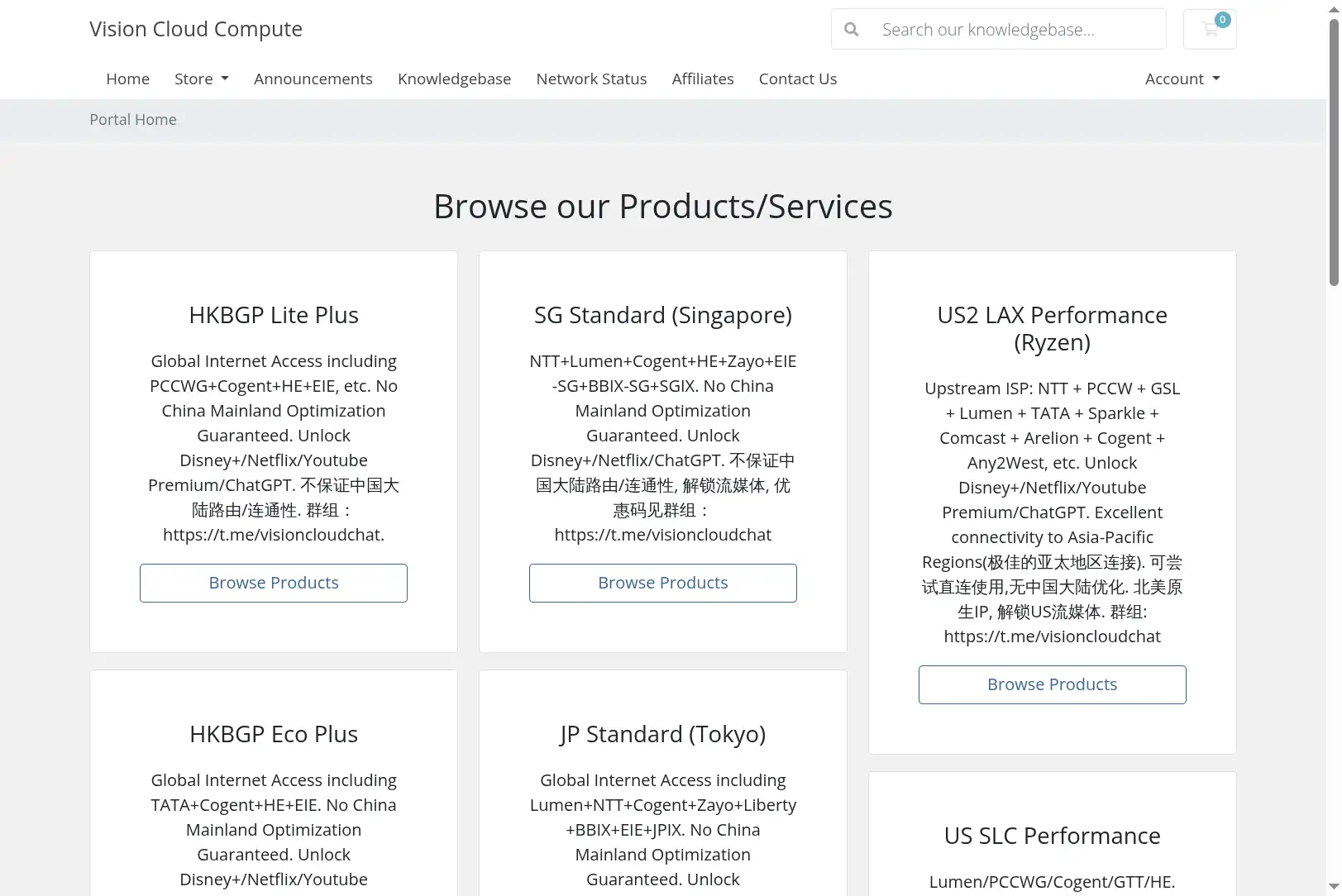Select the HKBGP Eco Plus heading
The height and width of the screenshot is (896, 1342).
(274, 734)
